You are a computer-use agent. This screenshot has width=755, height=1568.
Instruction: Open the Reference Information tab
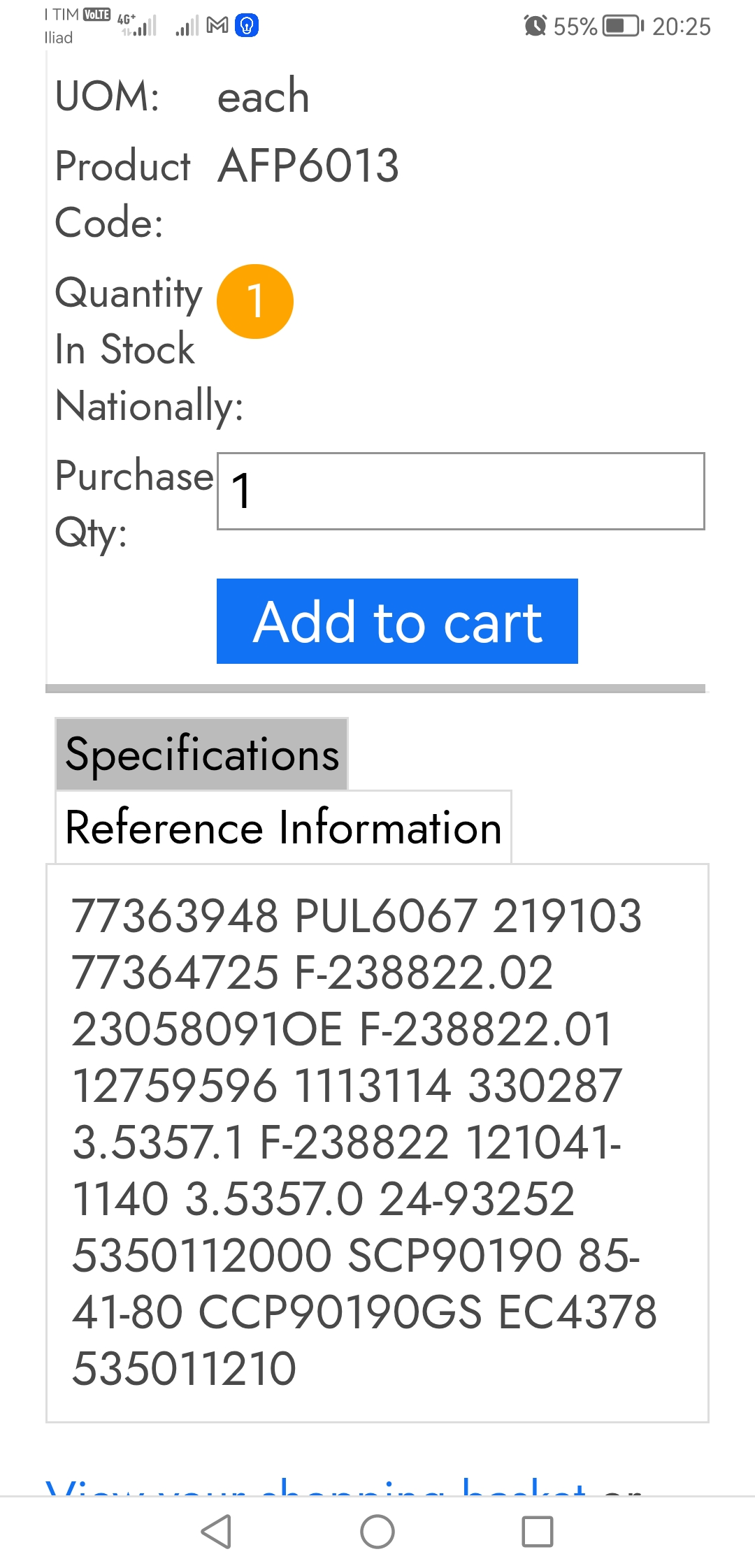283,827
